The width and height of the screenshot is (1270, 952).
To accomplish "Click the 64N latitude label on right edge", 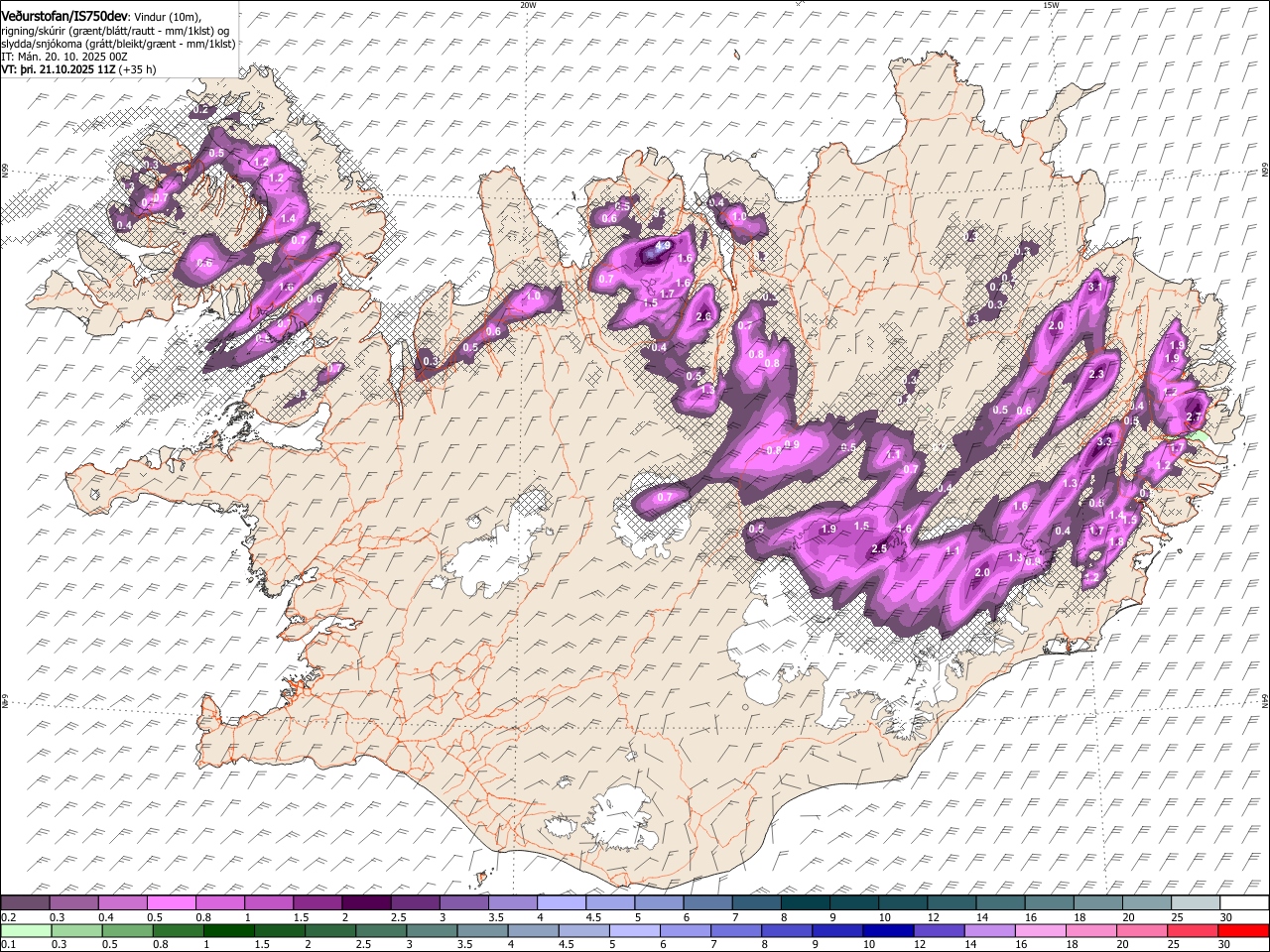I will click(1265, 702).
